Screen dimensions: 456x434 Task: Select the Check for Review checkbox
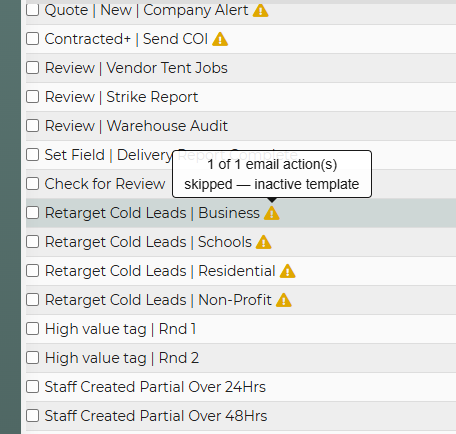(33, 184)
